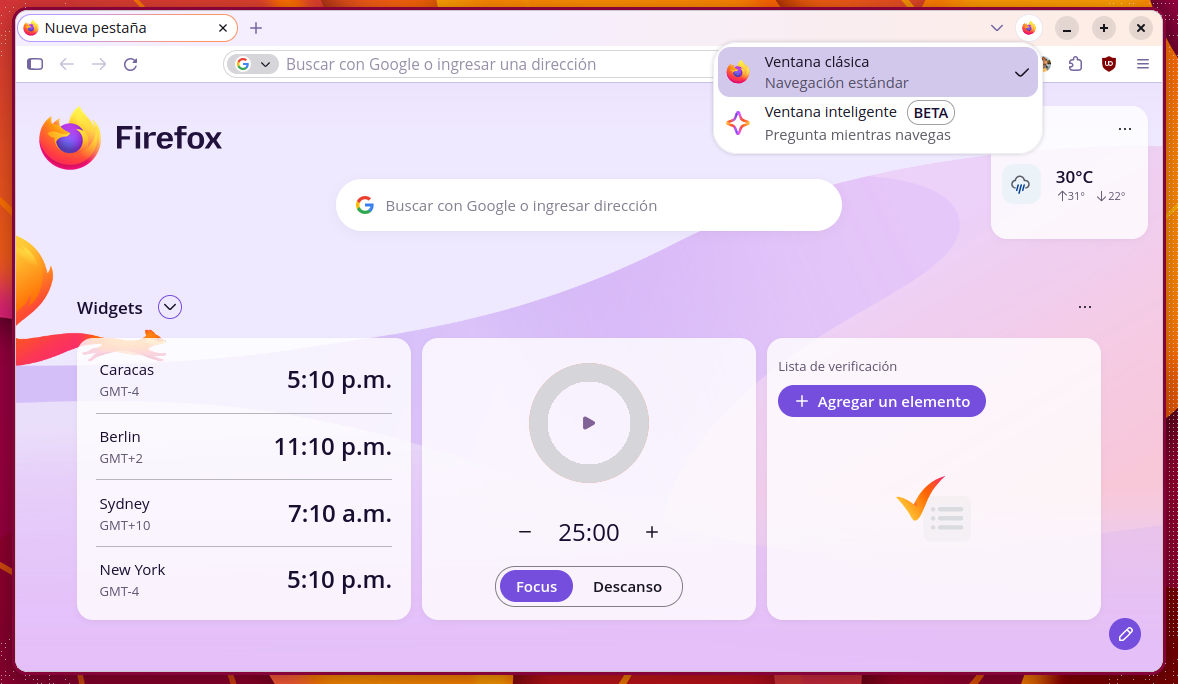
Task: Select Ventana clásica option
Action: click(877, 72)
